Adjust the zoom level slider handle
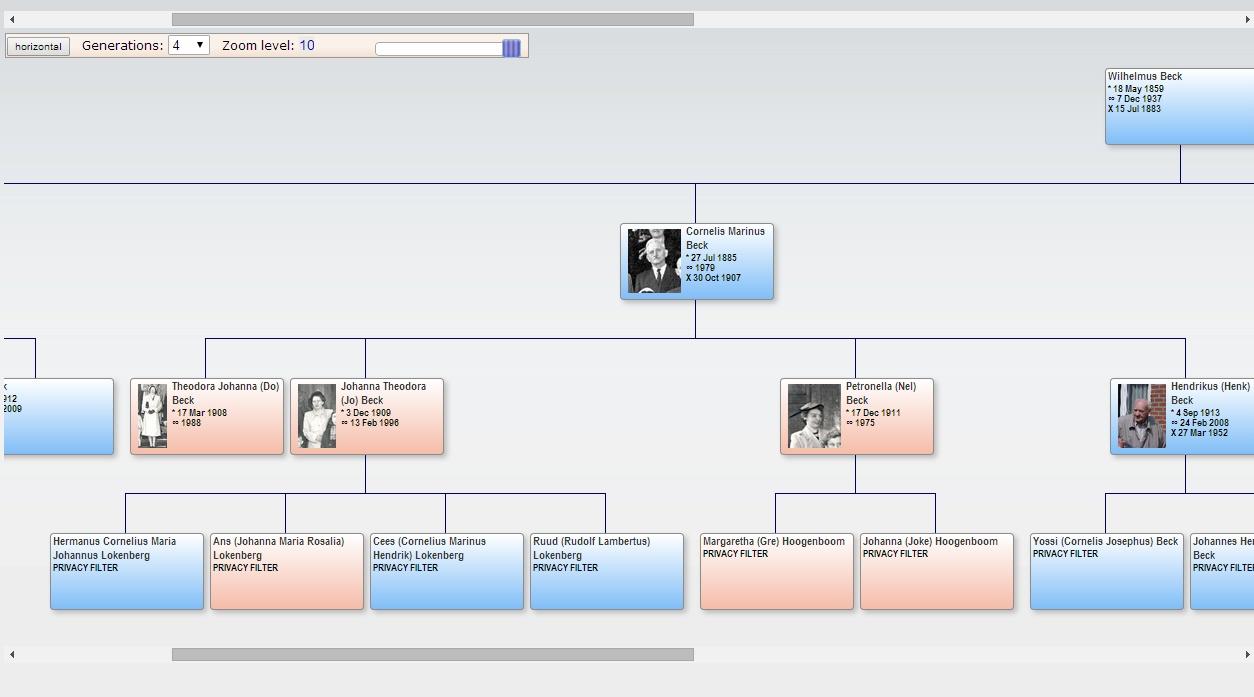The height and width of the screenshot is (697, 1254). coord(511,48)
